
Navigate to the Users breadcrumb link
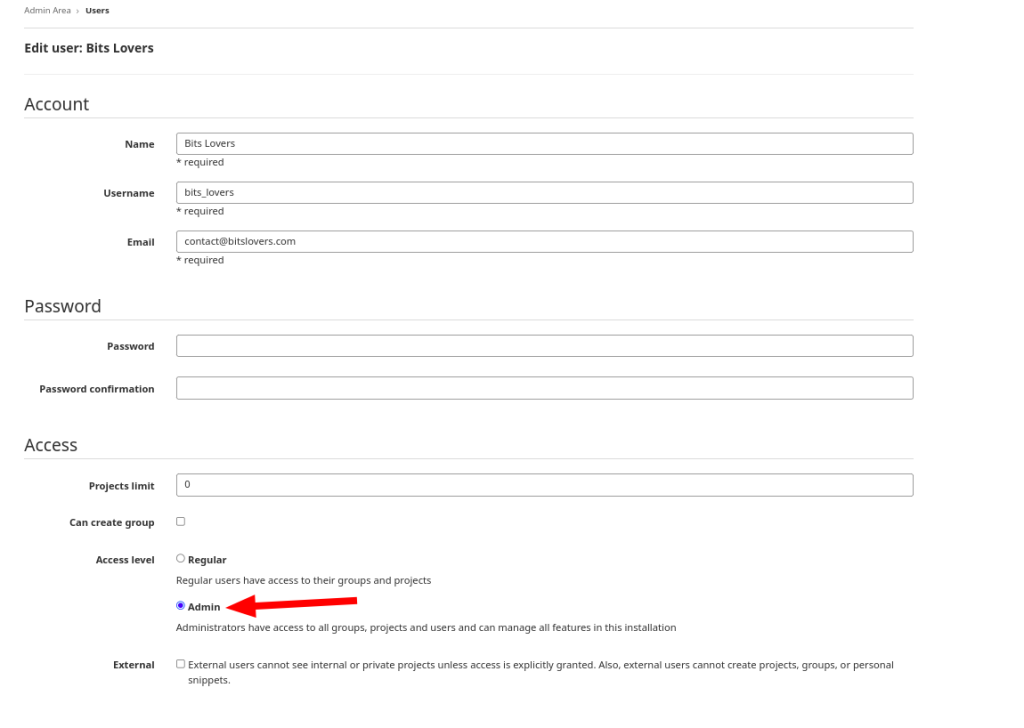[x=97, y=10]
